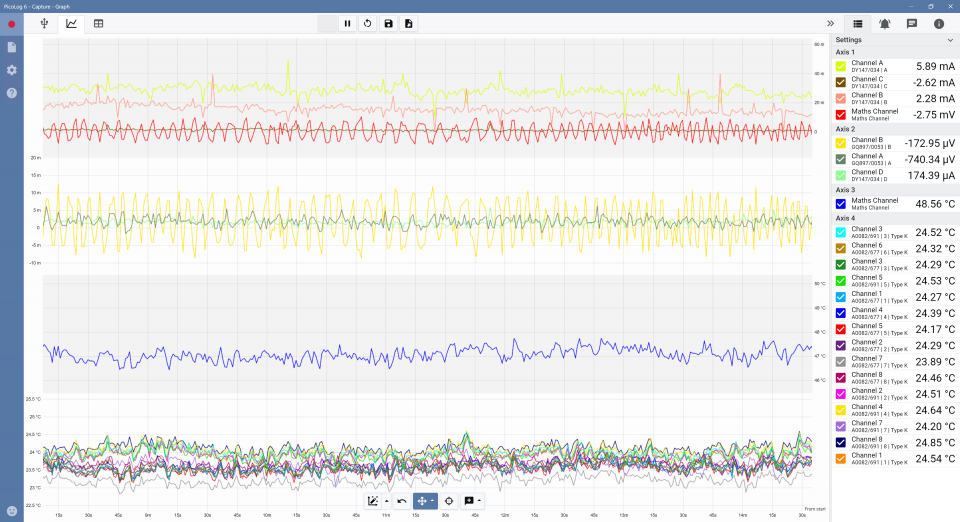Toggle red Maths Channel -2.75 mV checkbox
This screenshot has height=522, width=960.
[x=841, y=114]
